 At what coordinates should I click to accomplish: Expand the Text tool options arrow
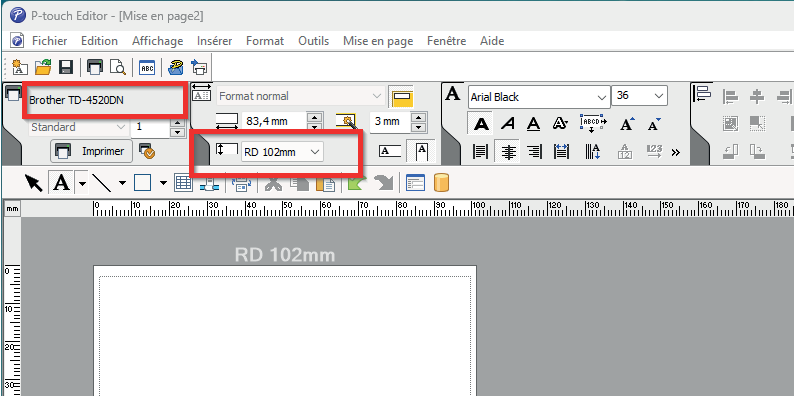(82, 183)
